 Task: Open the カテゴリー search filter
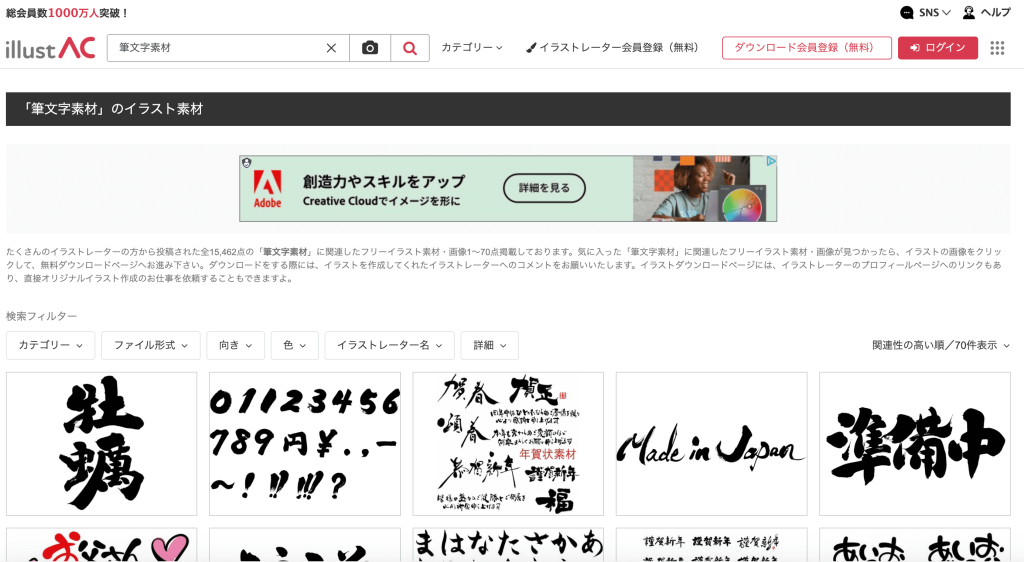[x=50, y=345]
